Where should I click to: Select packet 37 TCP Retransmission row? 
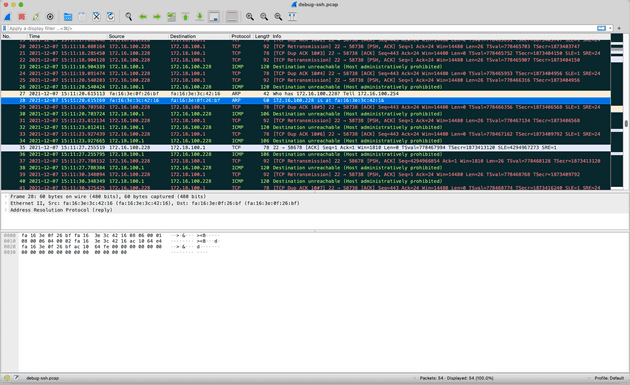point(305,161)
